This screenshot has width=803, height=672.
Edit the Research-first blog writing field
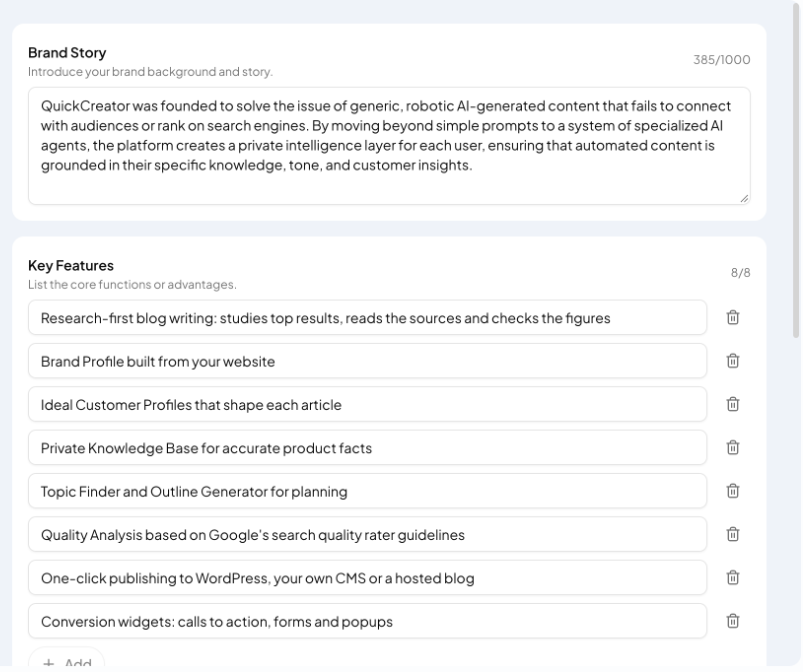(x=368, y=318)
